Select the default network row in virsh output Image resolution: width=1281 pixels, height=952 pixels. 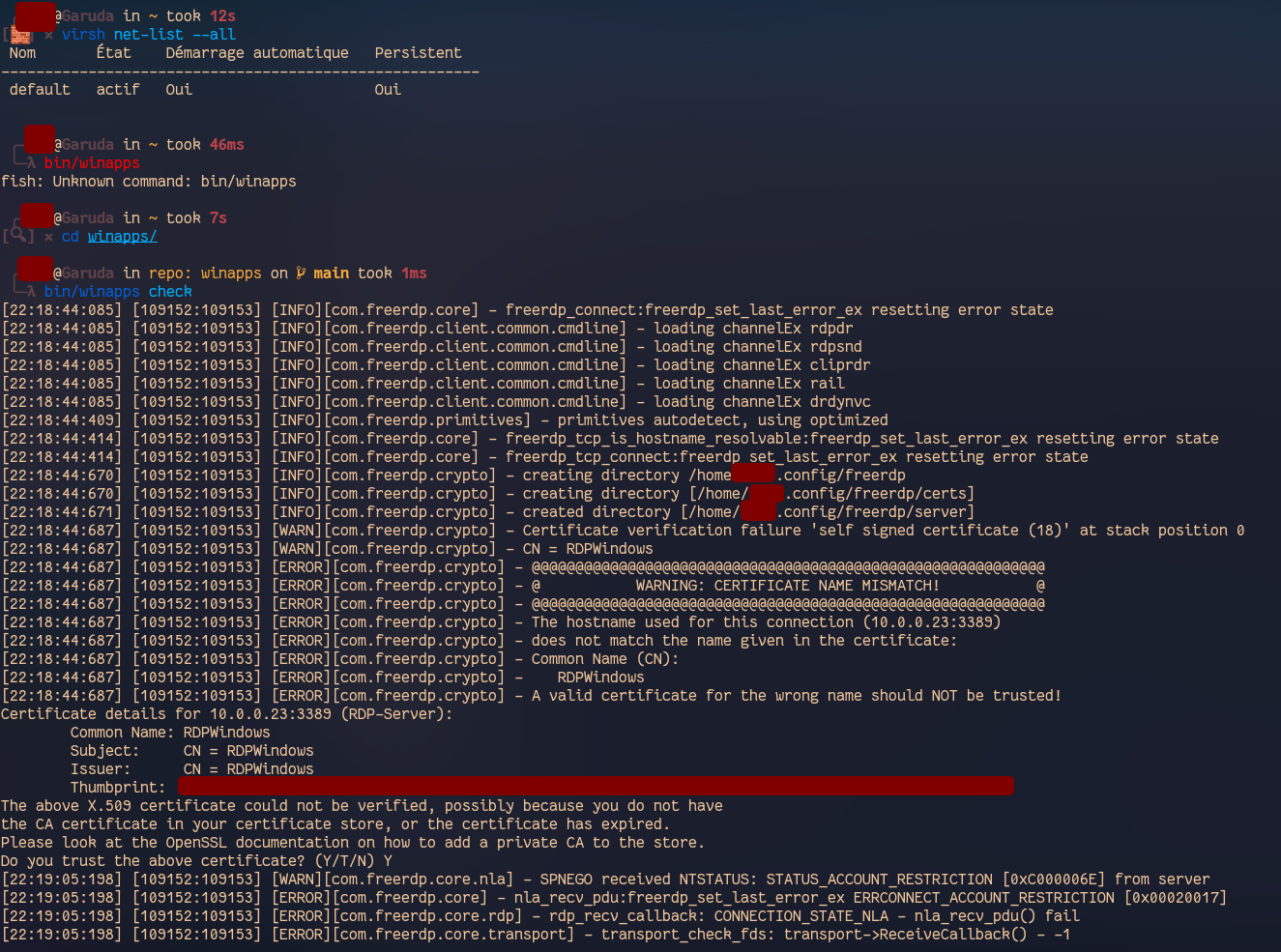coord(193,89)
